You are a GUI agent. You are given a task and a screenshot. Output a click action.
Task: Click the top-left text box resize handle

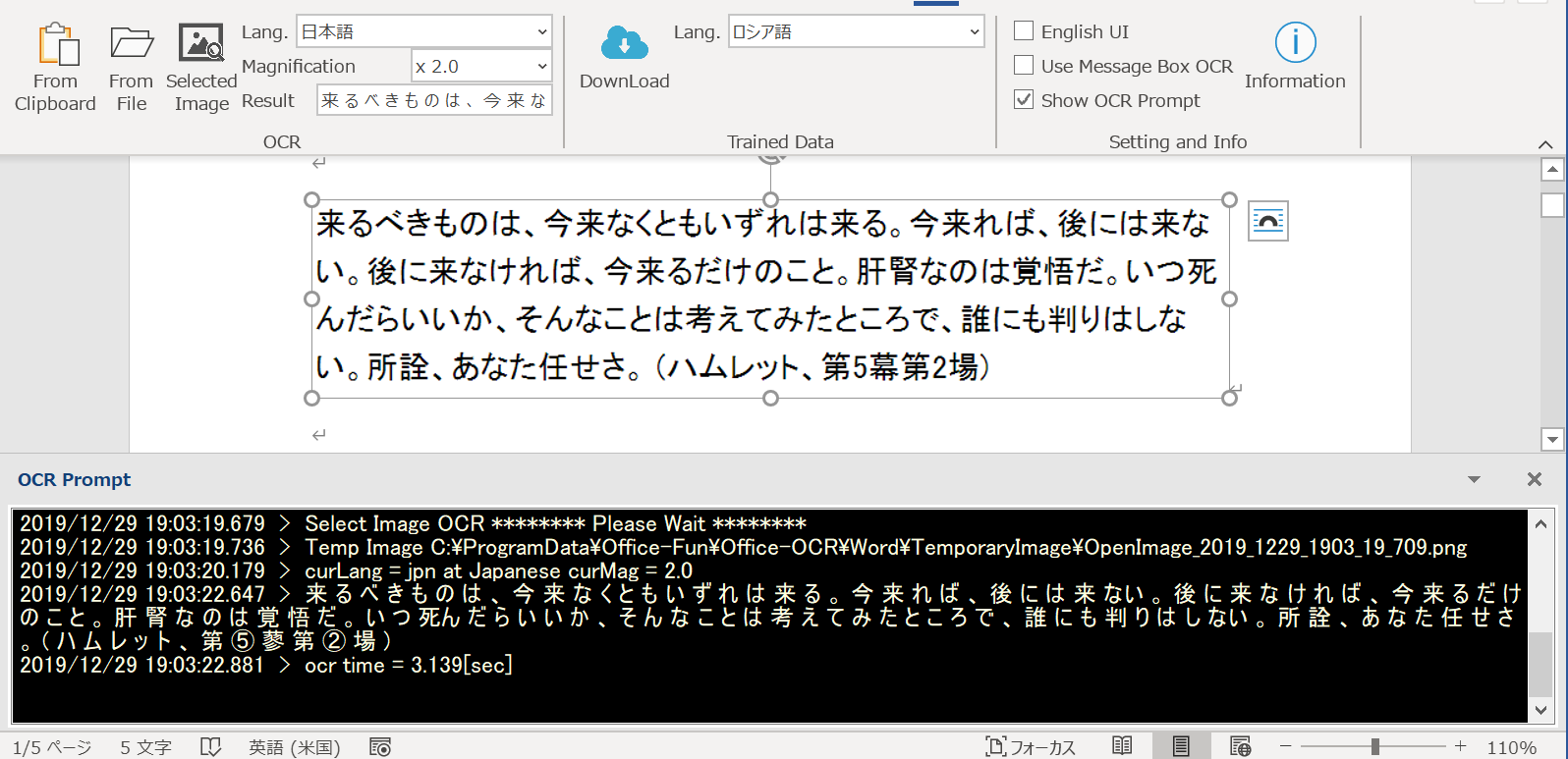pyautogui.click(x=311, y=199)
